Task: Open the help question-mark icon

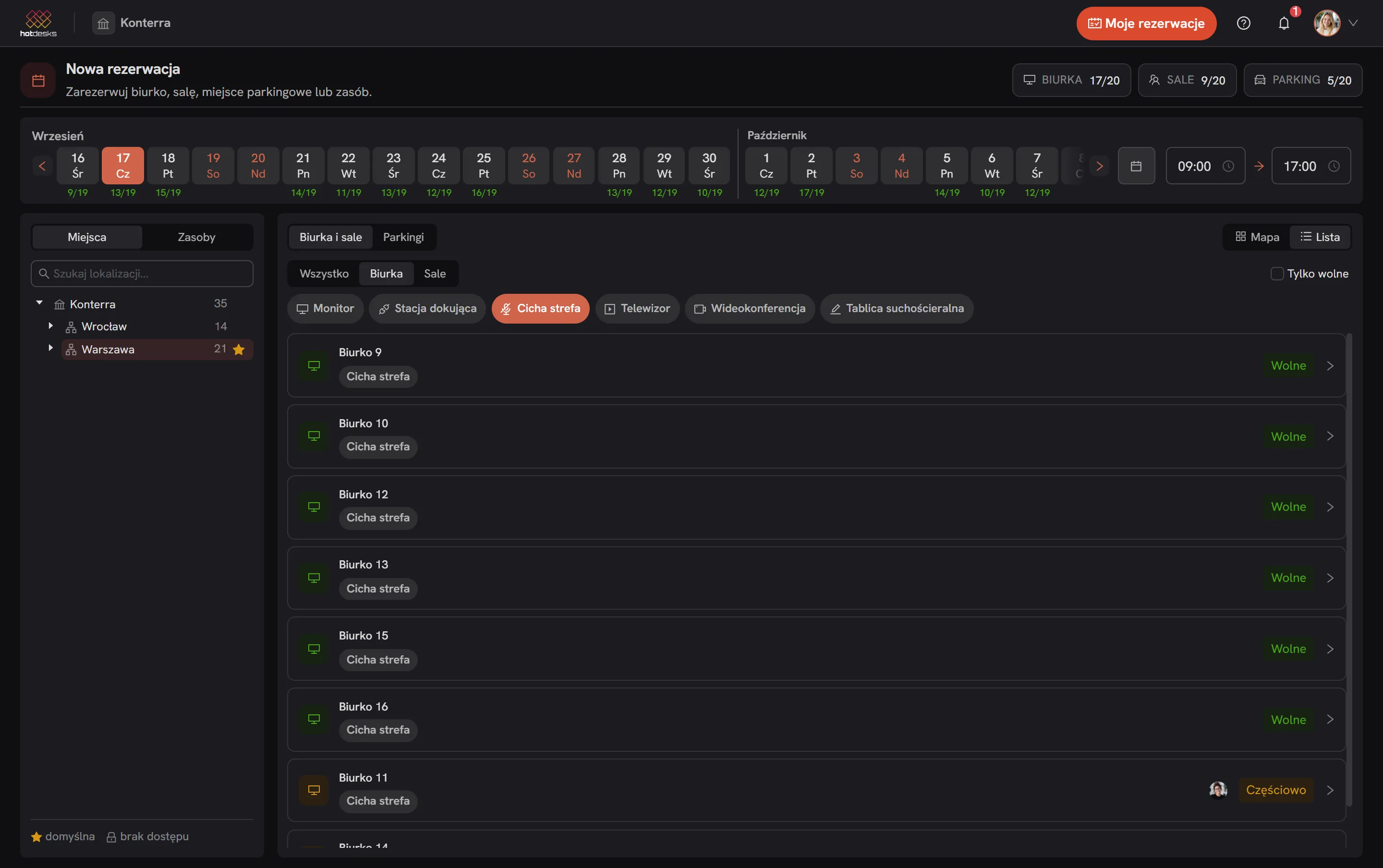Action: [x=1243, y=23]
